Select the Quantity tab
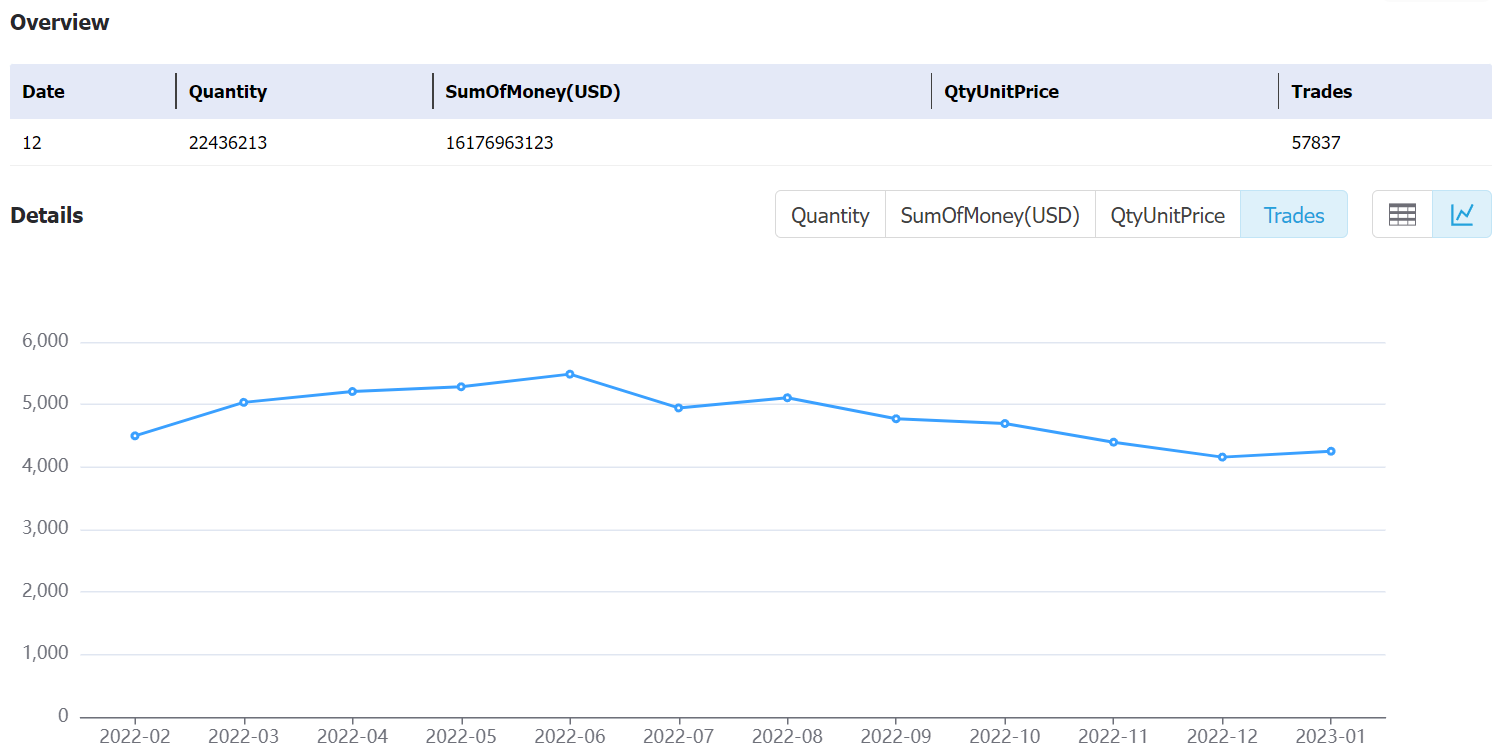This screenshot has width=1496, height=750. click(830, 215)
